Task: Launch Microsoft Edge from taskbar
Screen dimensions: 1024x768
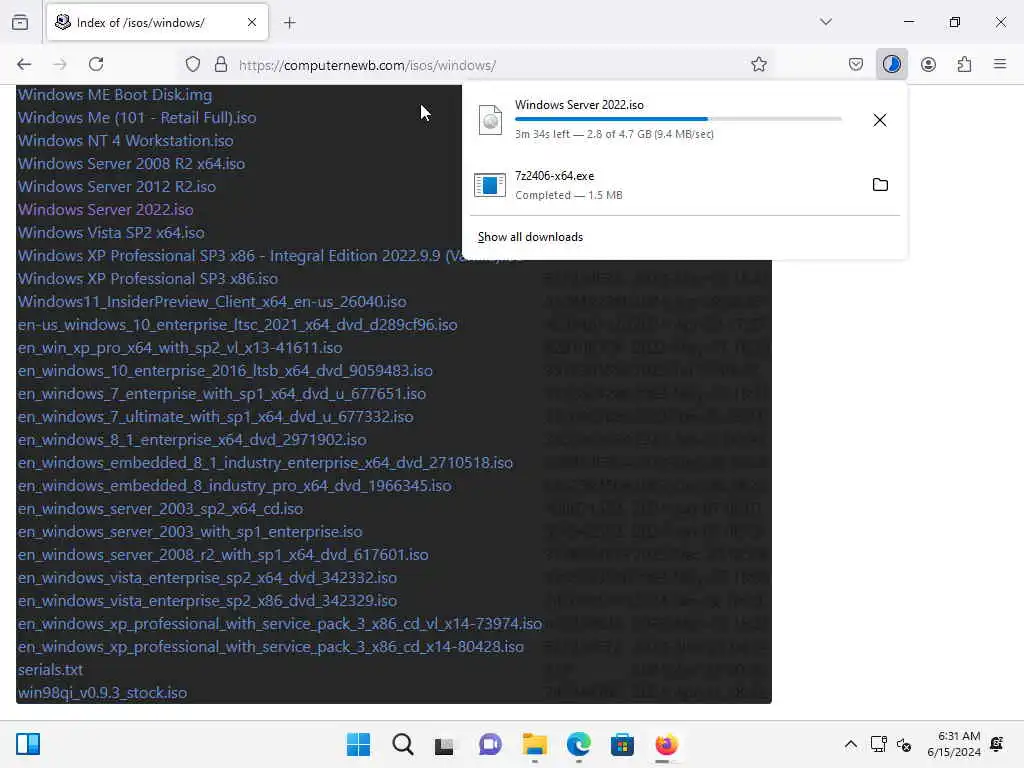Action: click(579, 744)
